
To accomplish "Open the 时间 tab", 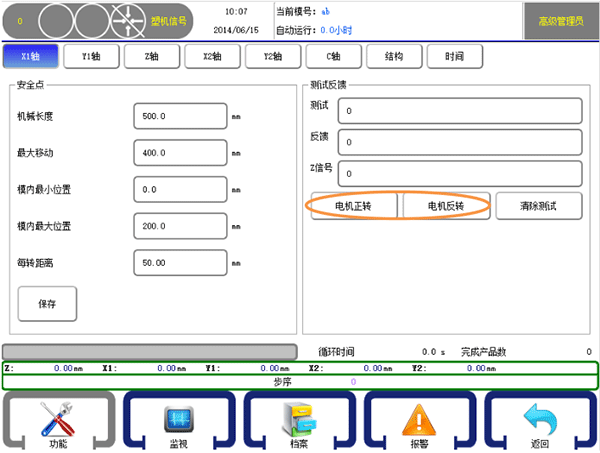I will tap(454, 57).
